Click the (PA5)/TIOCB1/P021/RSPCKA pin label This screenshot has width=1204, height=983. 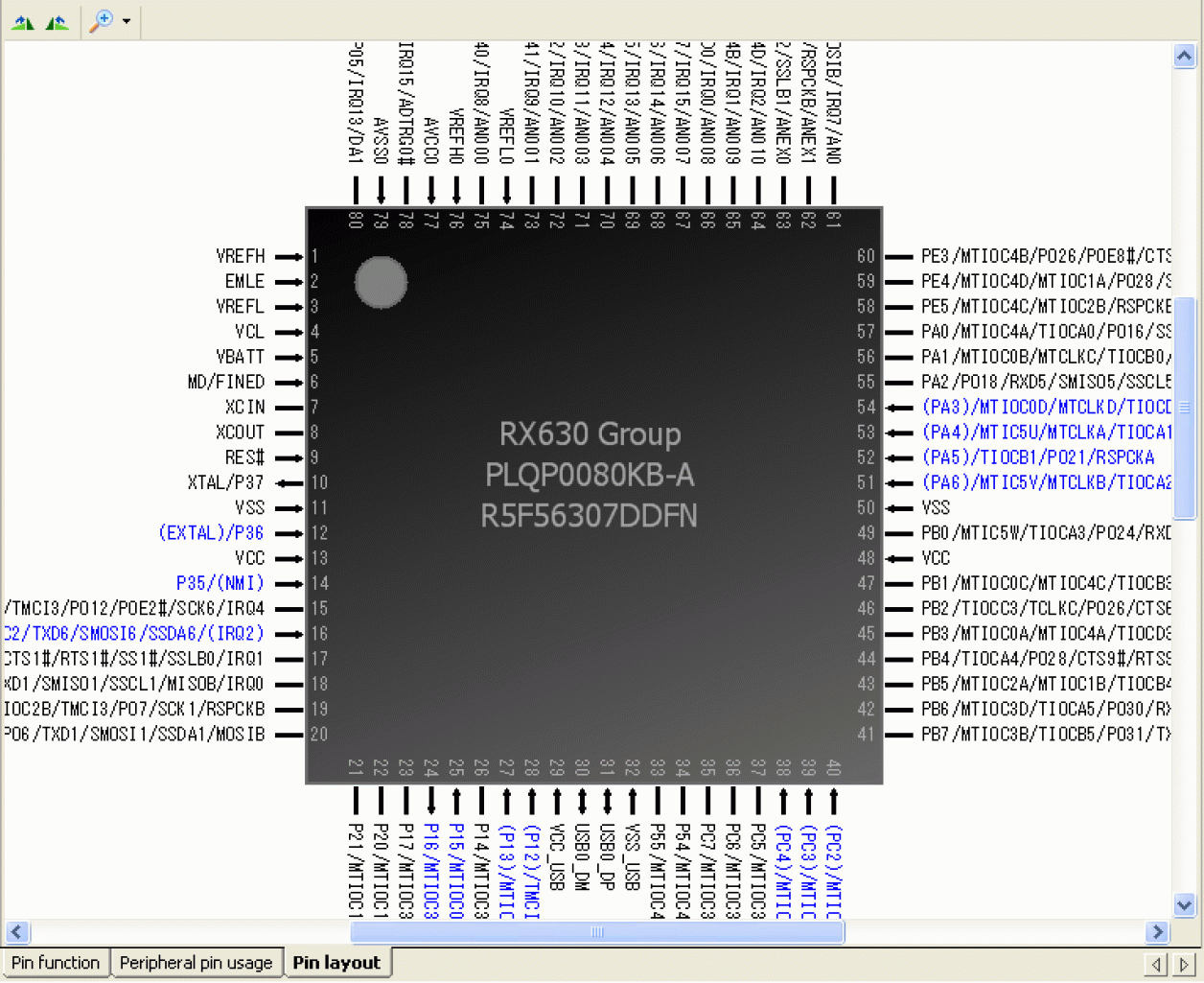(1040, 457)
